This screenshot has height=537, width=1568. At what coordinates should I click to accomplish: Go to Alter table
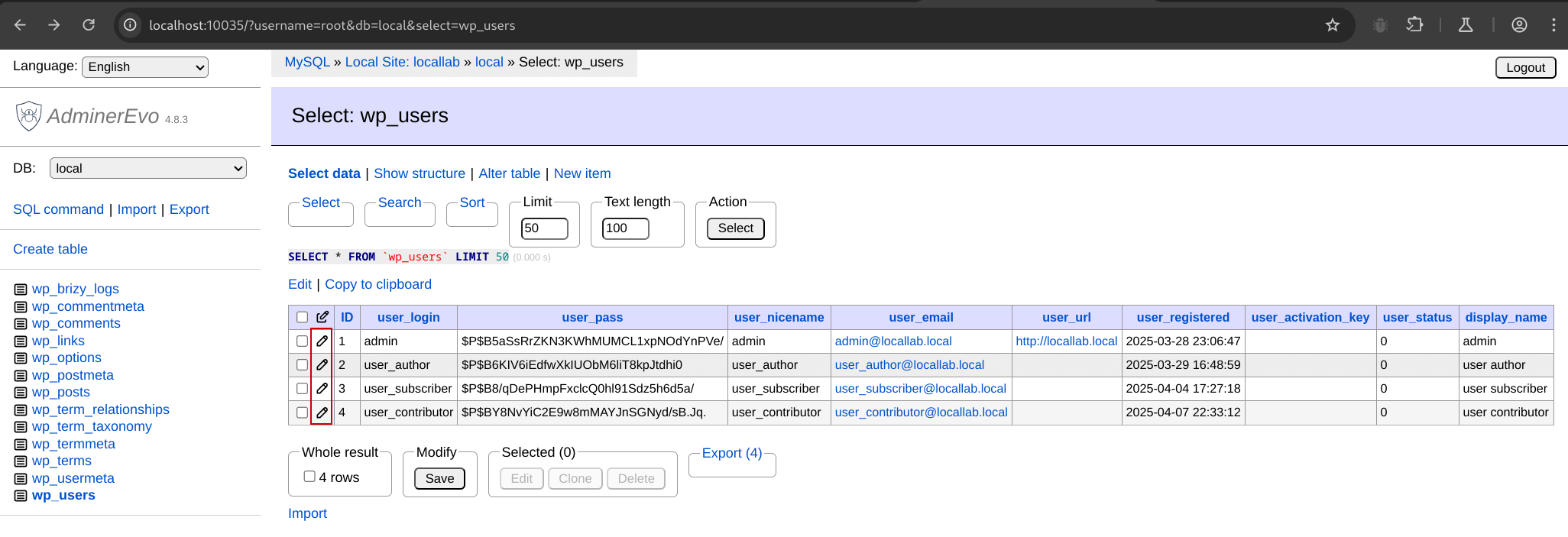pos(509,173)
